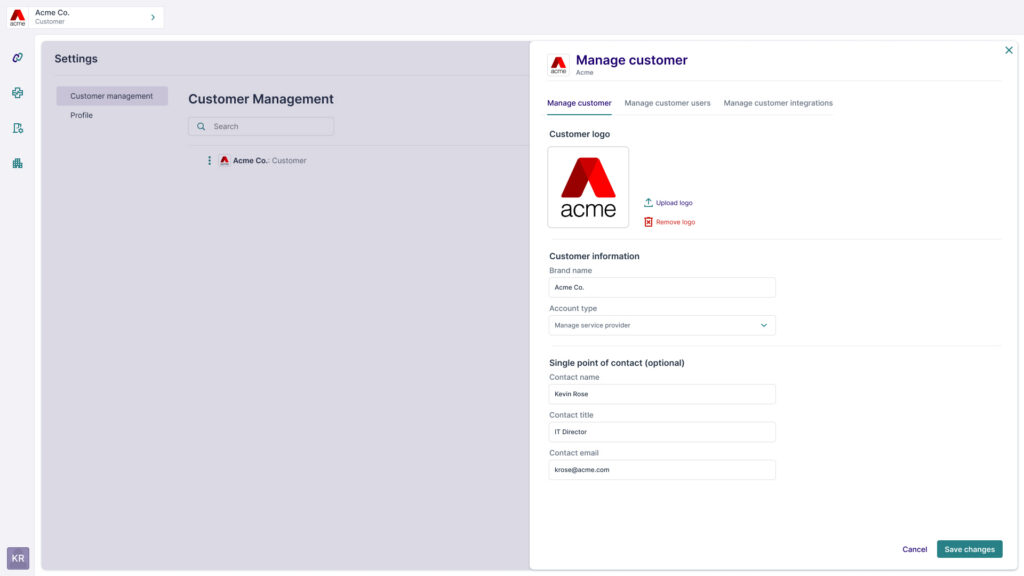Select the document settings sidebar icon

pyautogui.click(x=17, y=128)
